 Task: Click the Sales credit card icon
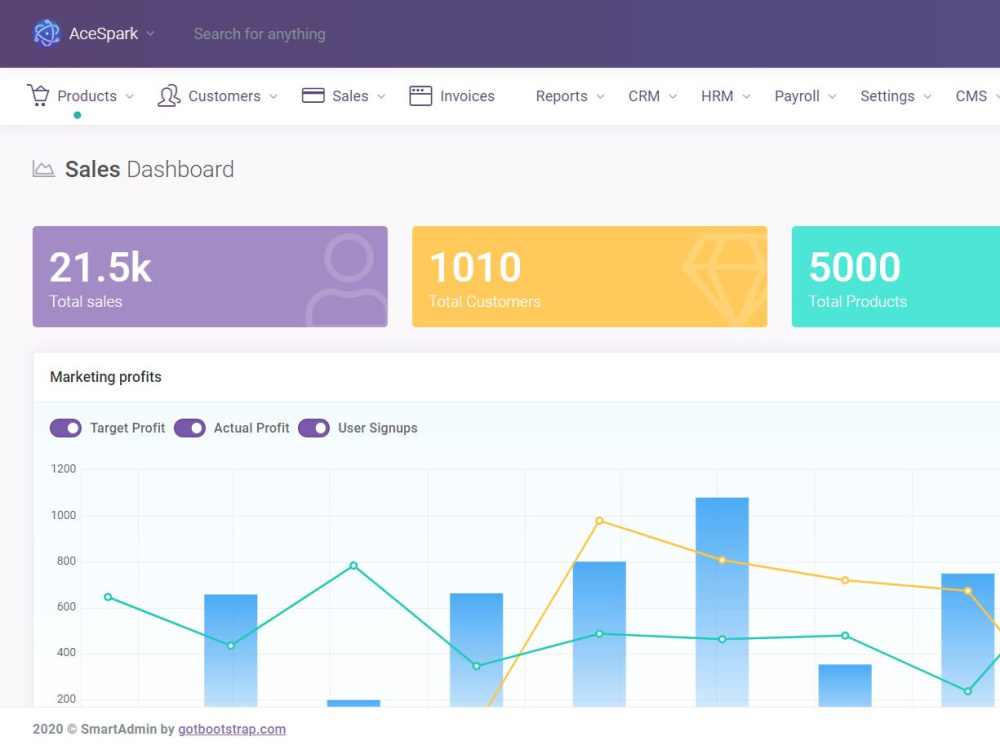pyautogui.click(x=313, y=96)
